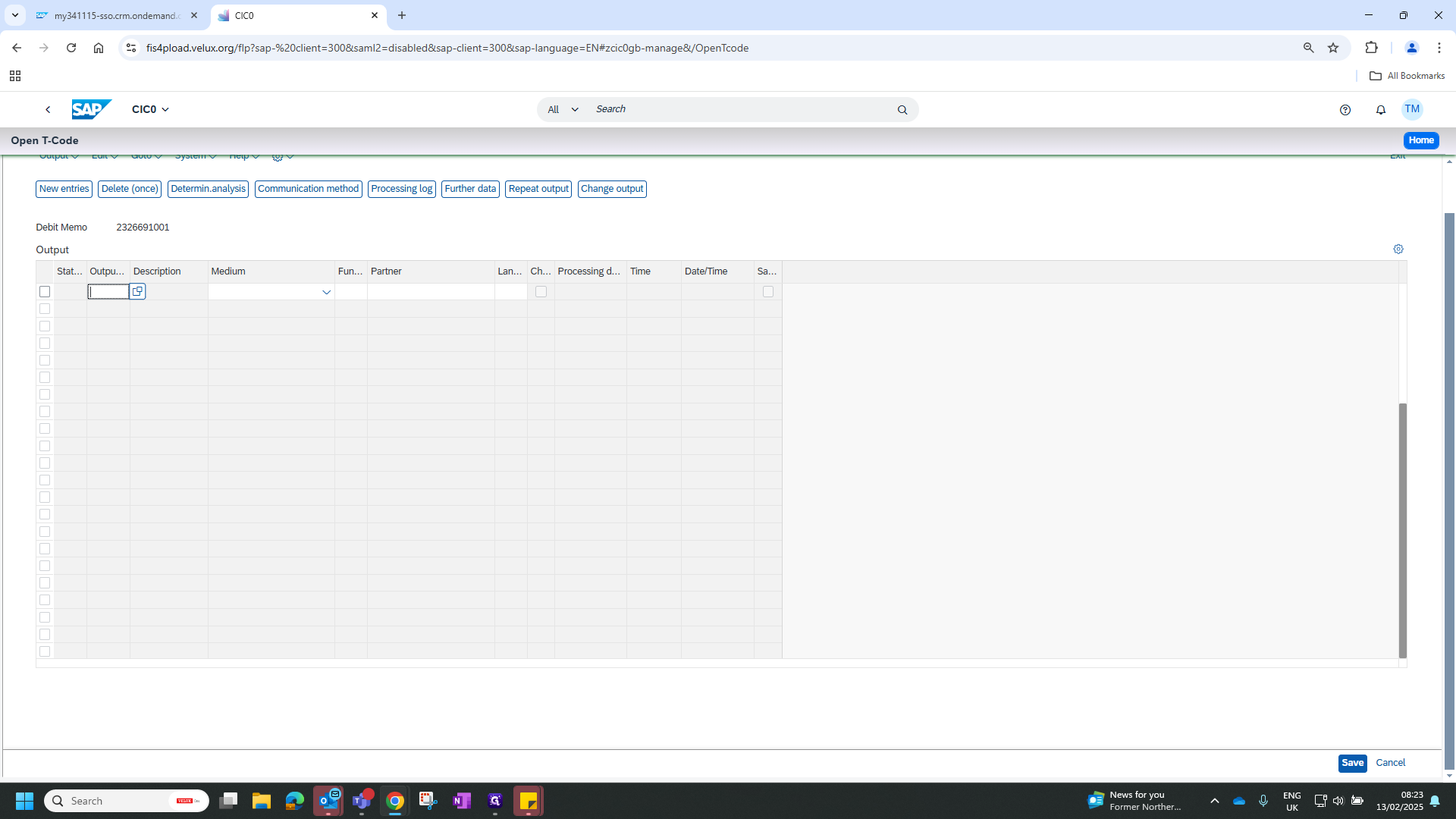This screenshot has width=1456, height=819.
Task: Open the notifications bell icon
Action: point(1381,110)
